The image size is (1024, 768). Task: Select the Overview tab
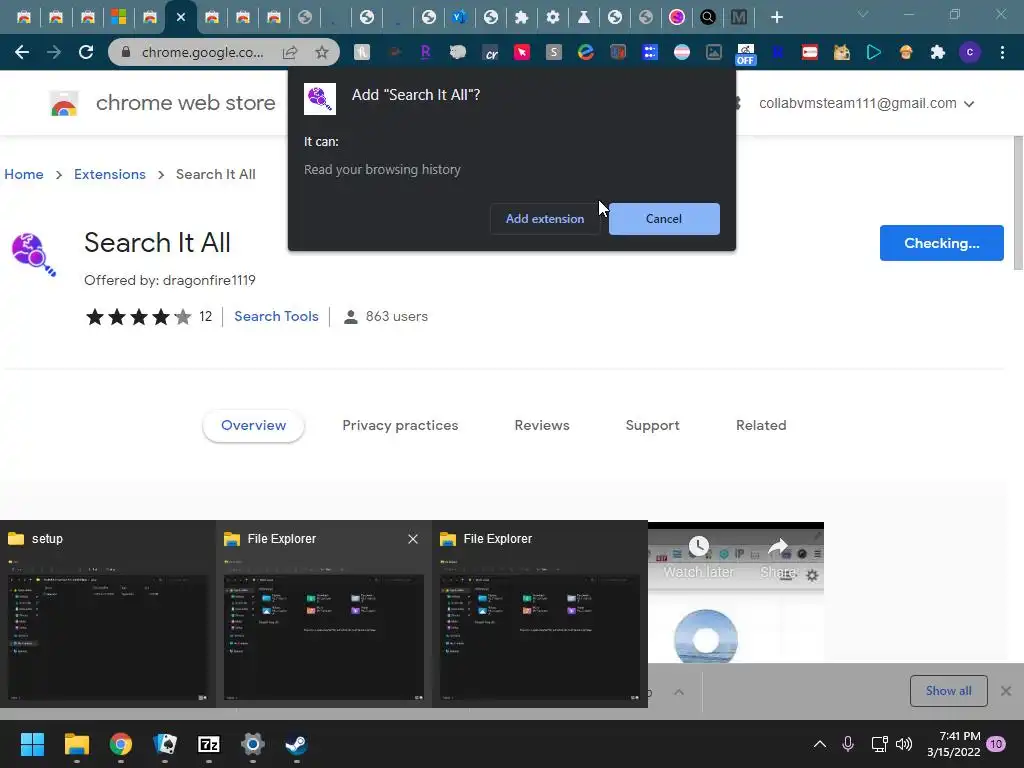click(253, 425)
